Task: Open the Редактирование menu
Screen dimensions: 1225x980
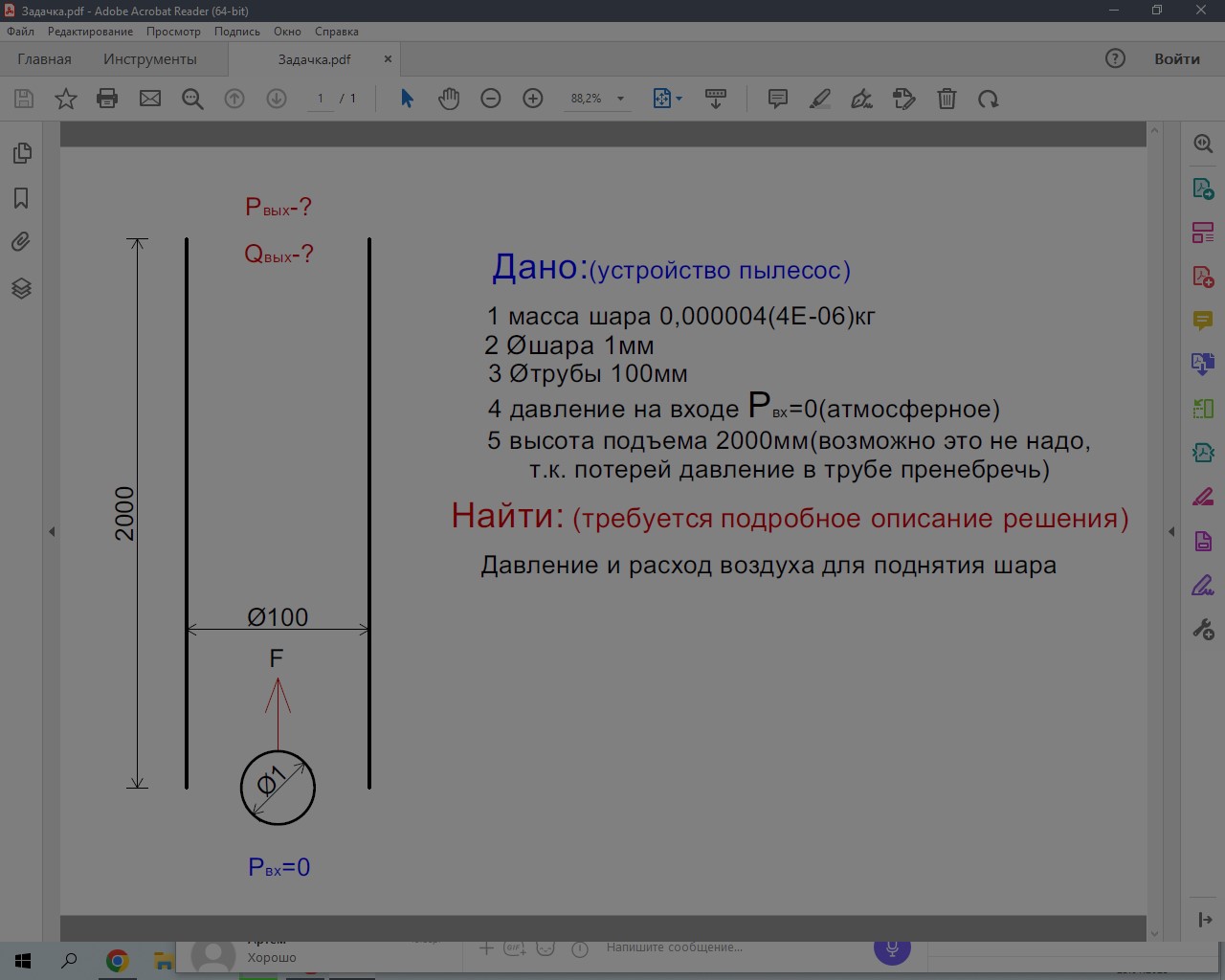Action: [90, 32]
